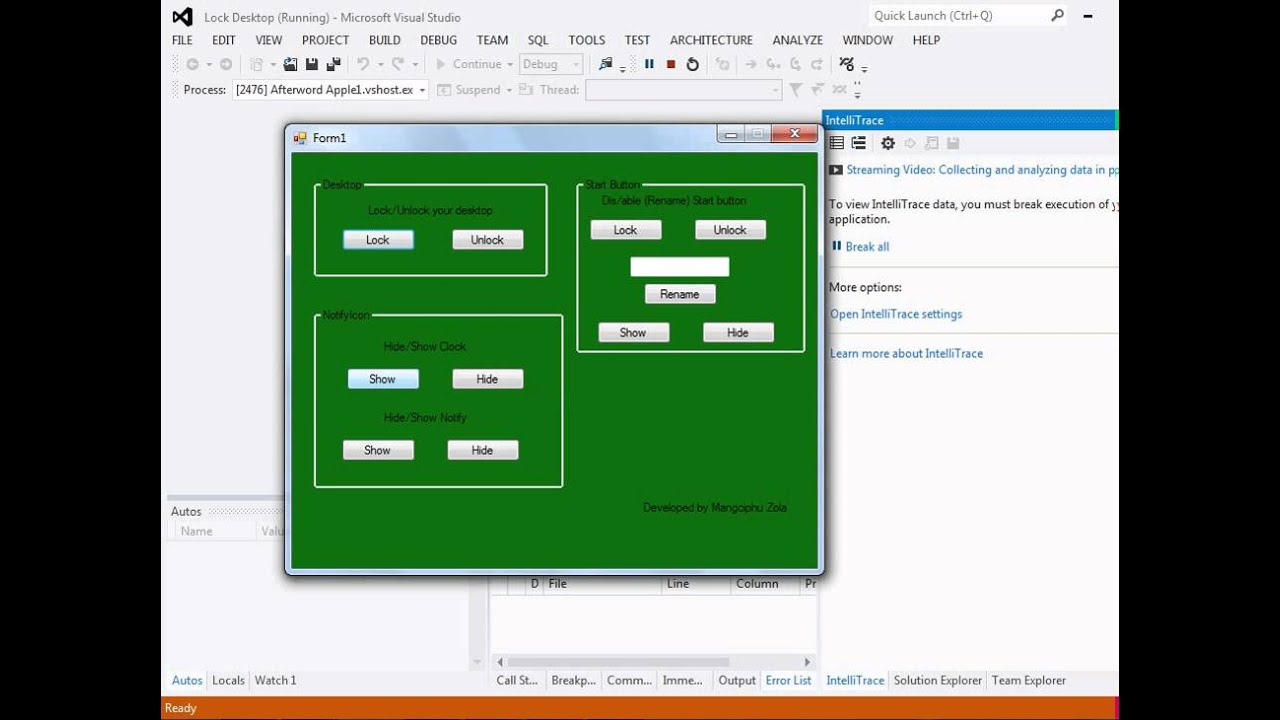This screenshot has height=720, width=1280.
Task: Click Unlock in the Start Button group
Action: (730, 230)
